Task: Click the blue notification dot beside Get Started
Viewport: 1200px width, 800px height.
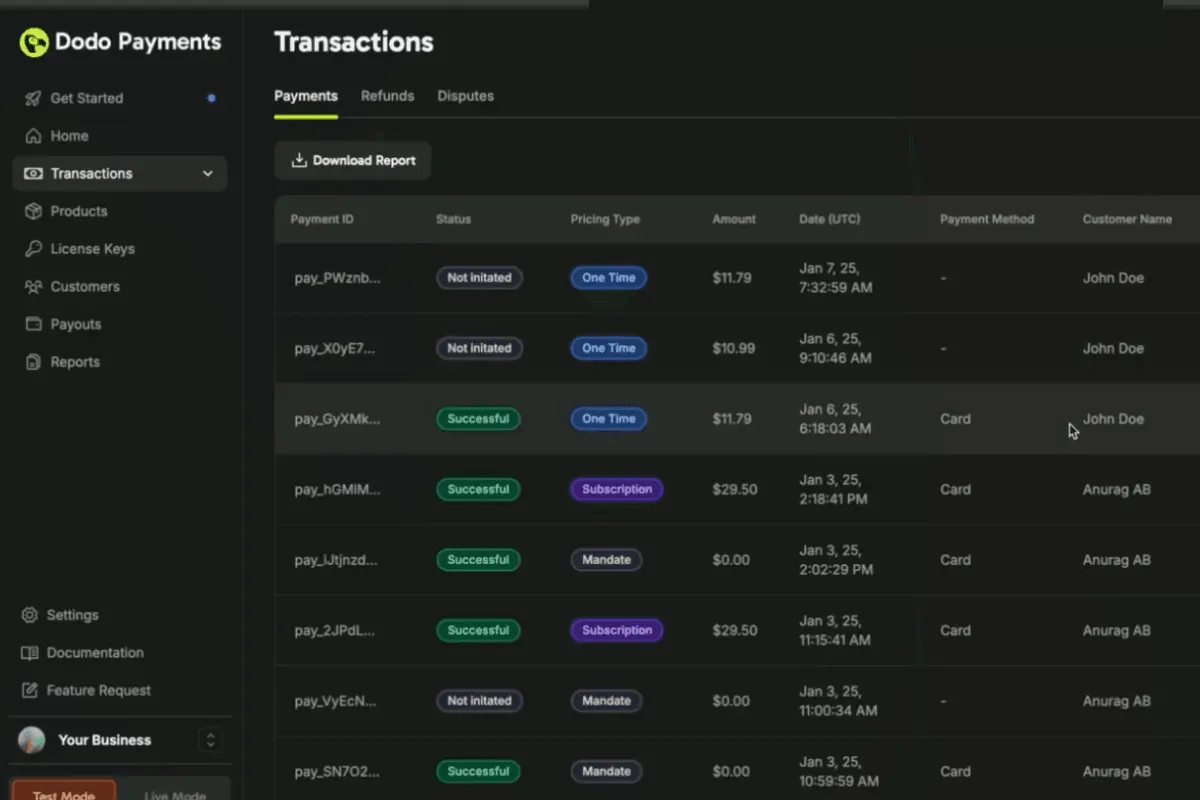Action: click(x=211, y=98)
